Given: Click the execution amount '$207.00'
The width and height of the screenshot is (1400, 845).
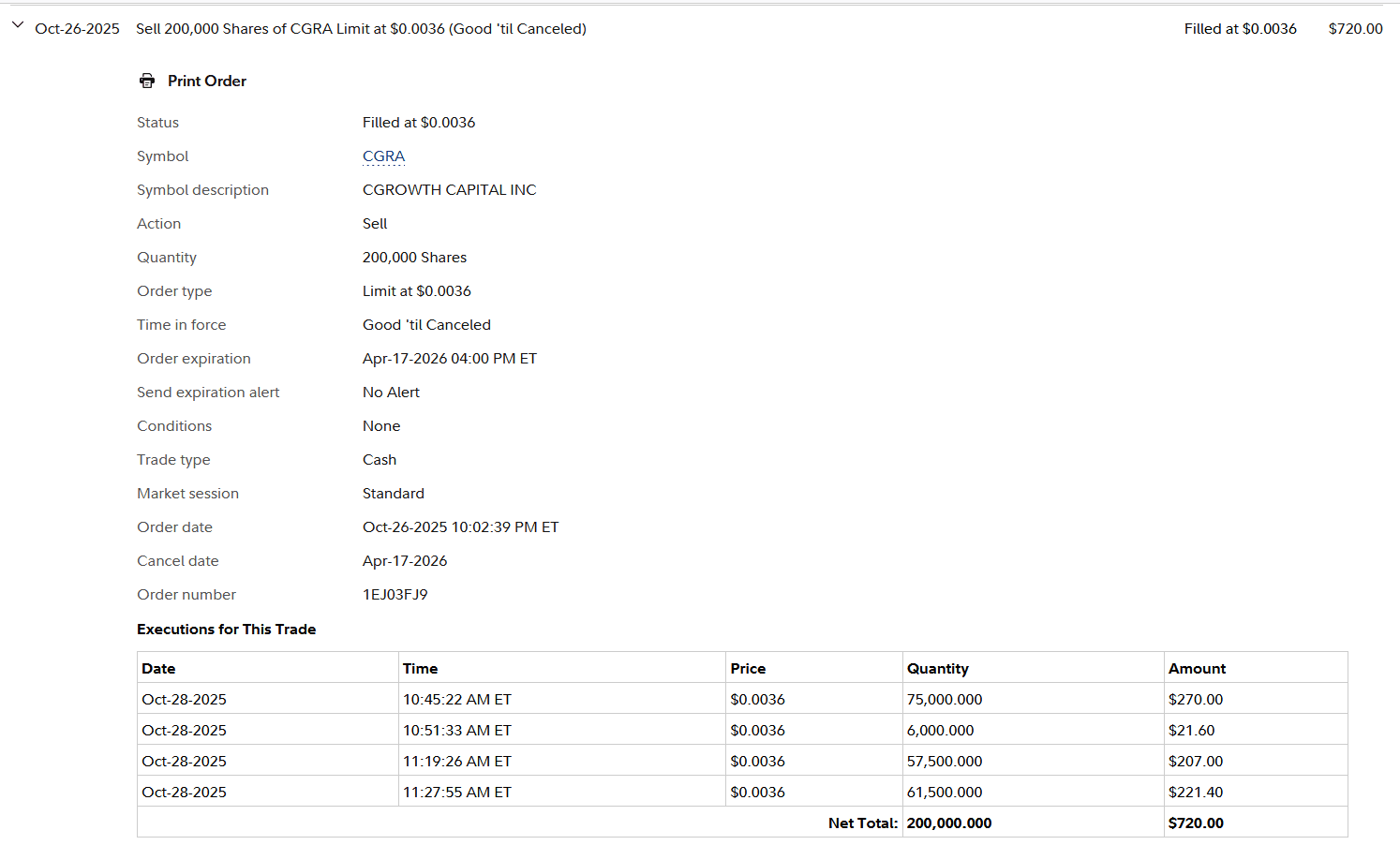Looking at the screenshot, I should [1196, 762].
